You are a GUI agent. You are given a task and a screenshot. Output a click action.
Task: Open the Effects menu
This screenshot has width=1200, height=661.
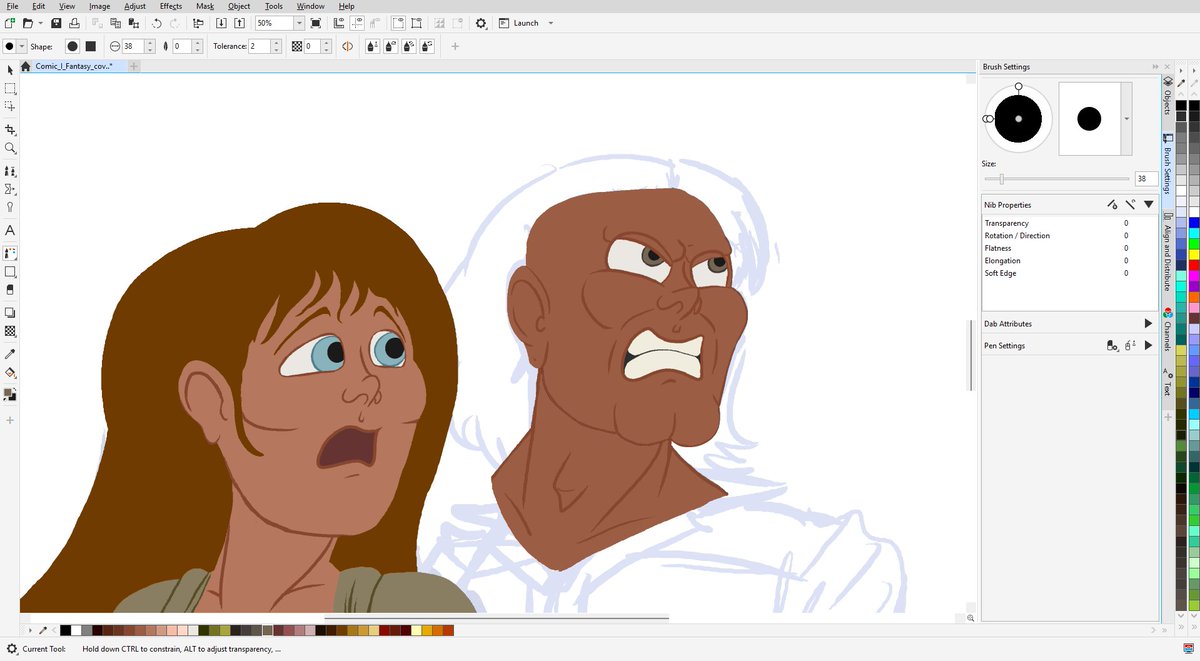171,6
